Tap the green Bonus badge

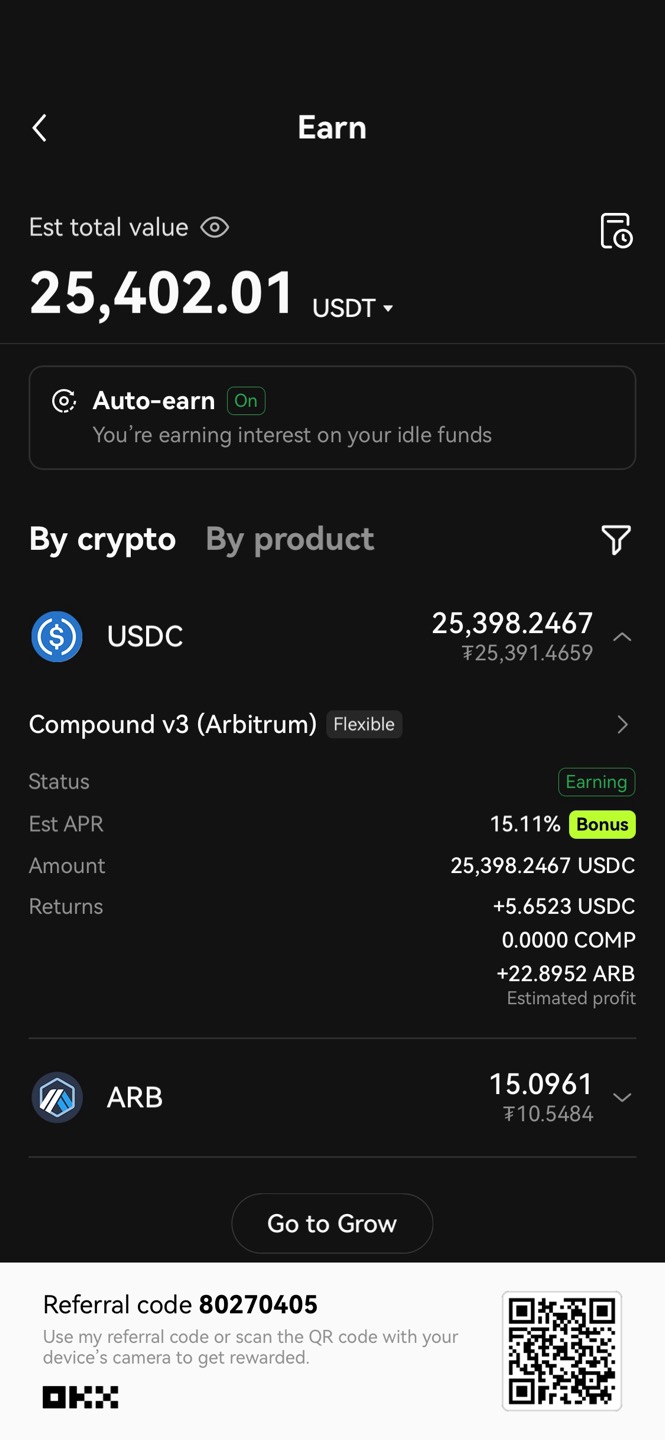602,824
